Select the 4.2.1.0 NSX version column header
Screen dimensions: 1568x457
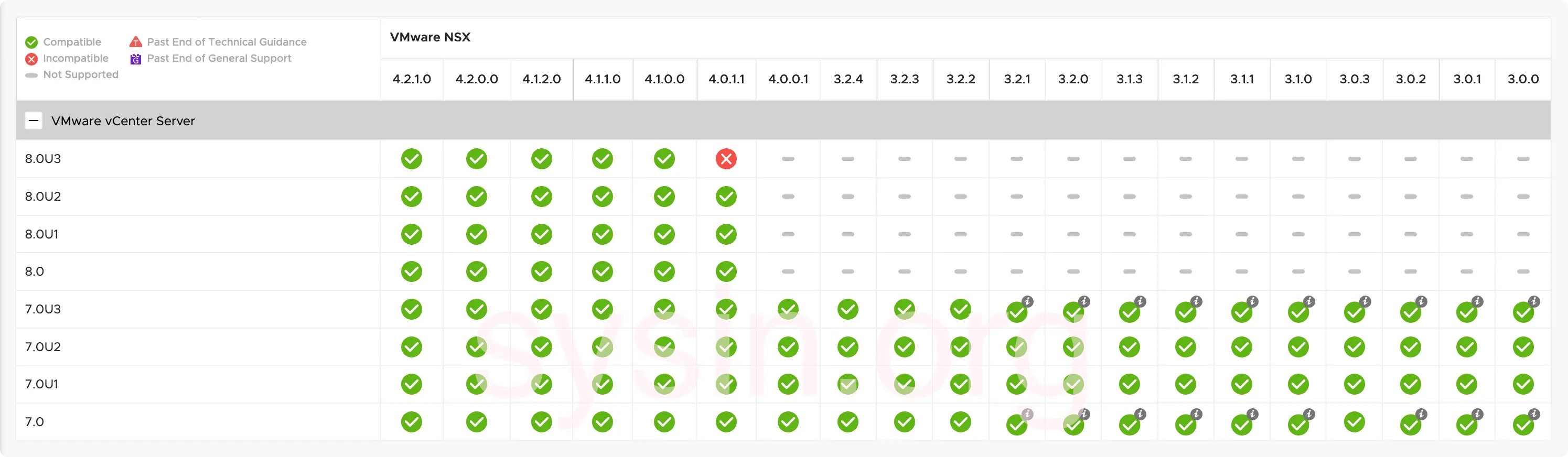point(412,79)
